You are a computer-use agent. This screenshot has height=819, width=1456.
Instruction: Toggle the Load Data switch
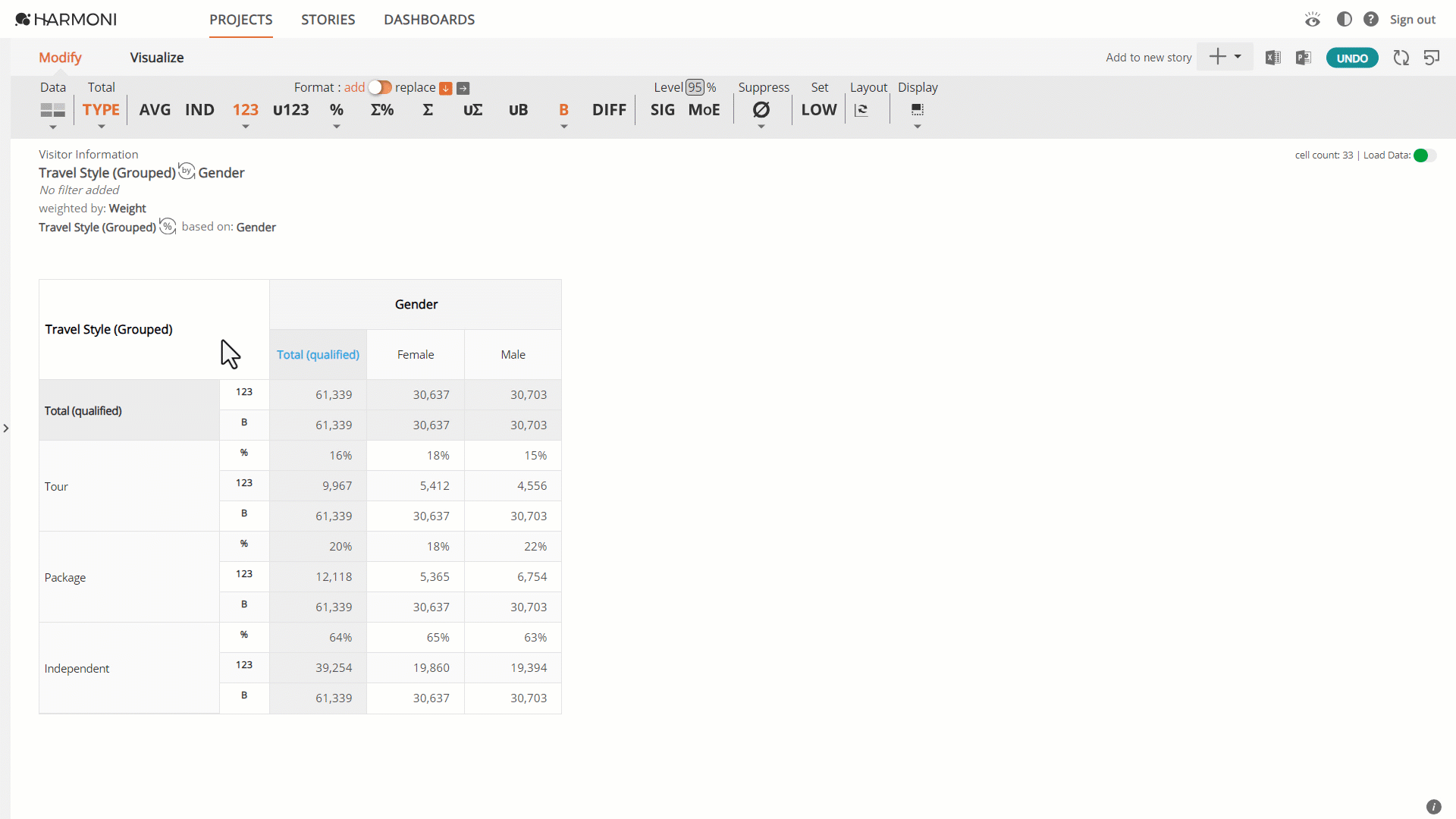pos(1425,155)
